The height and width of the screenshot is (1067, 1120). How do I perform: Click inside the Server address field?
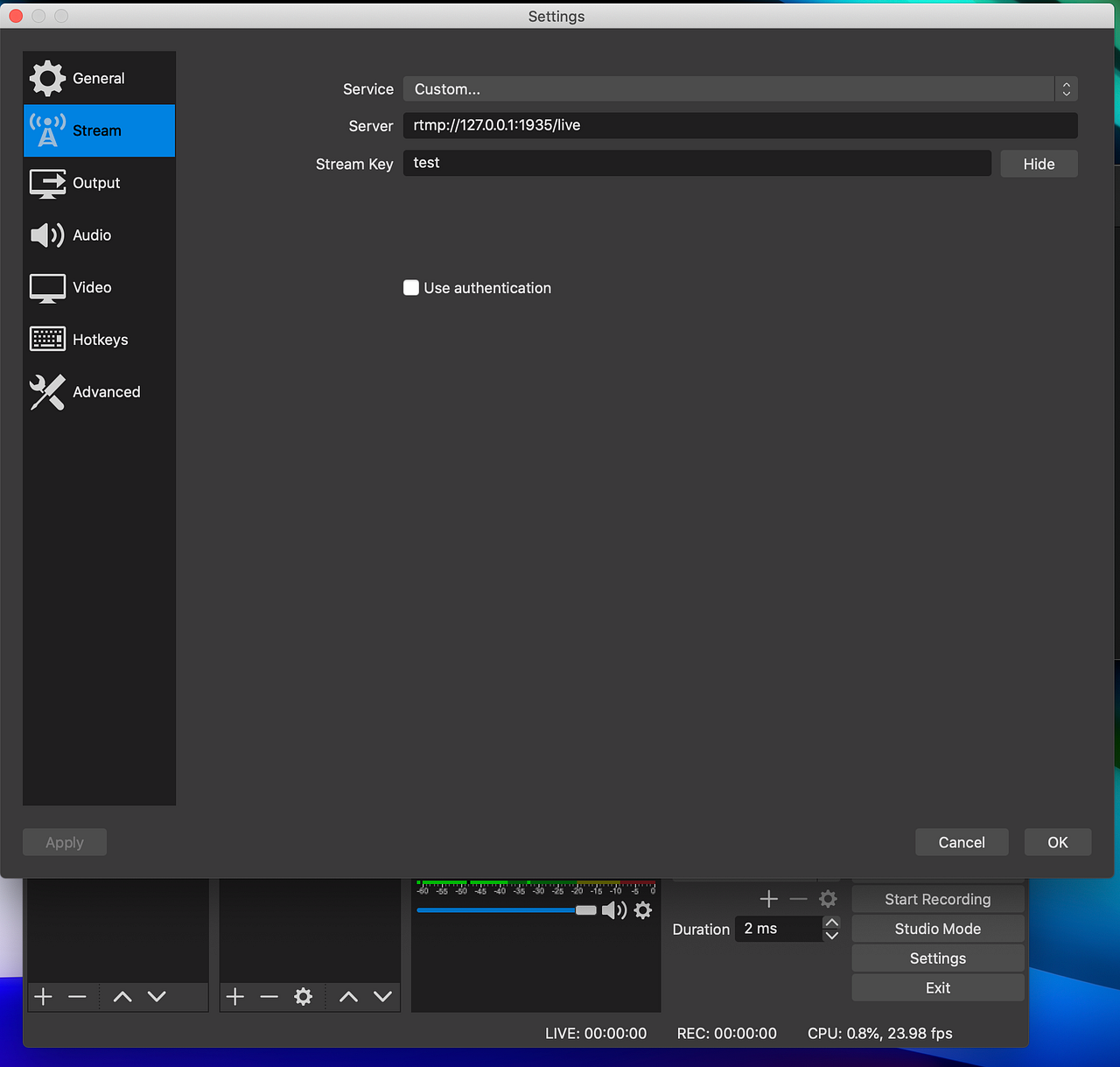point(739,125)
